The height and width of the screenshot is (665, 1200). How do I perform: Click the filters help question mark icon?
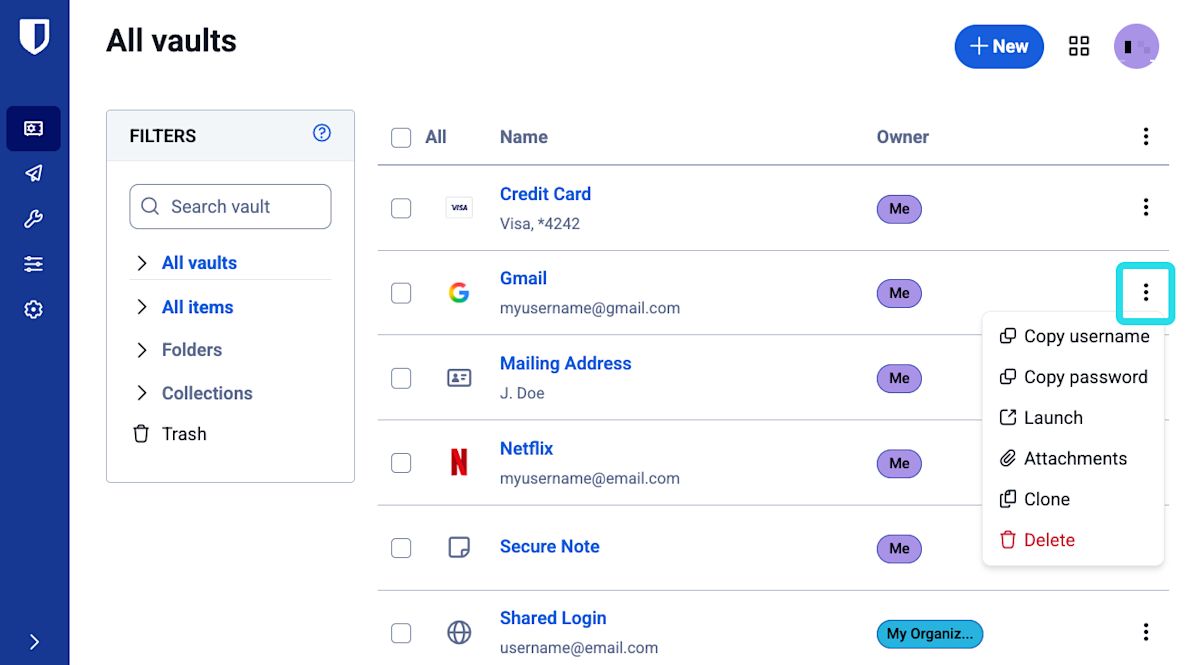(x=321, y=133)
